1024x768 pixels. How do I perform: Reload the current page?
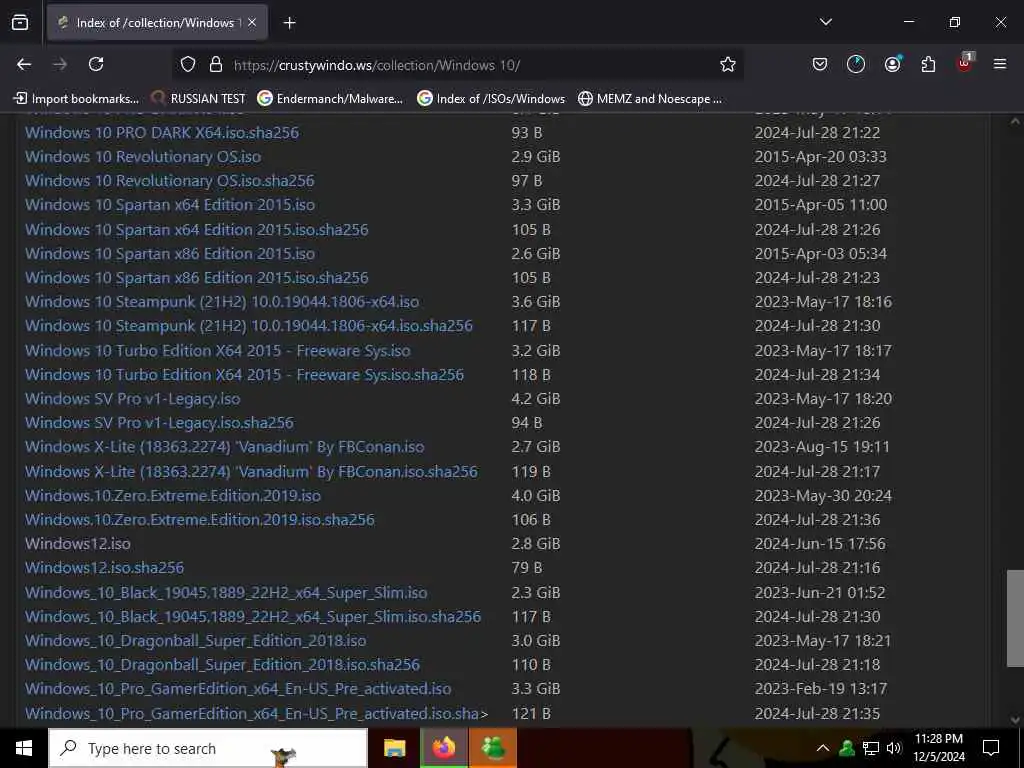(x=96, y=64)
